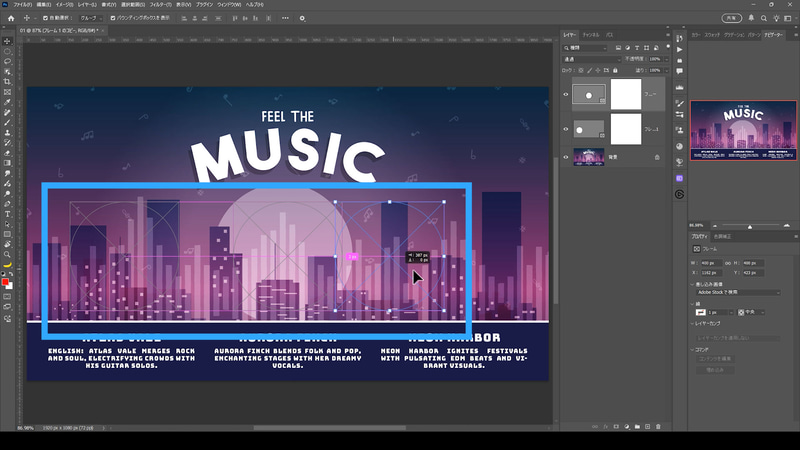Open the gear settings icon in options bar
The image size is (800, 450).
(302, 18)
